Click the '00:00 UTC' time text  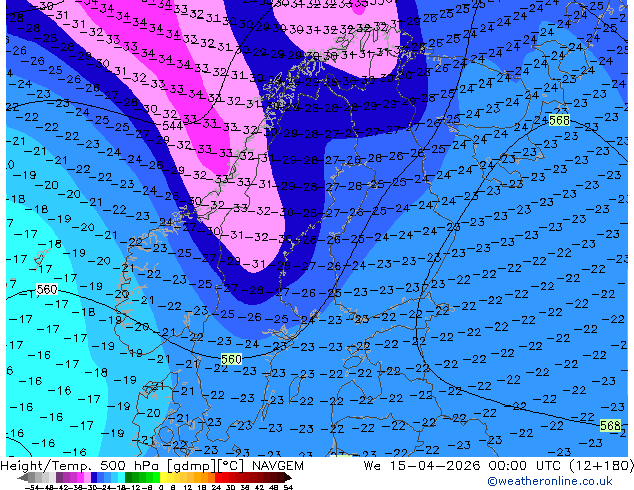[526, 466]
